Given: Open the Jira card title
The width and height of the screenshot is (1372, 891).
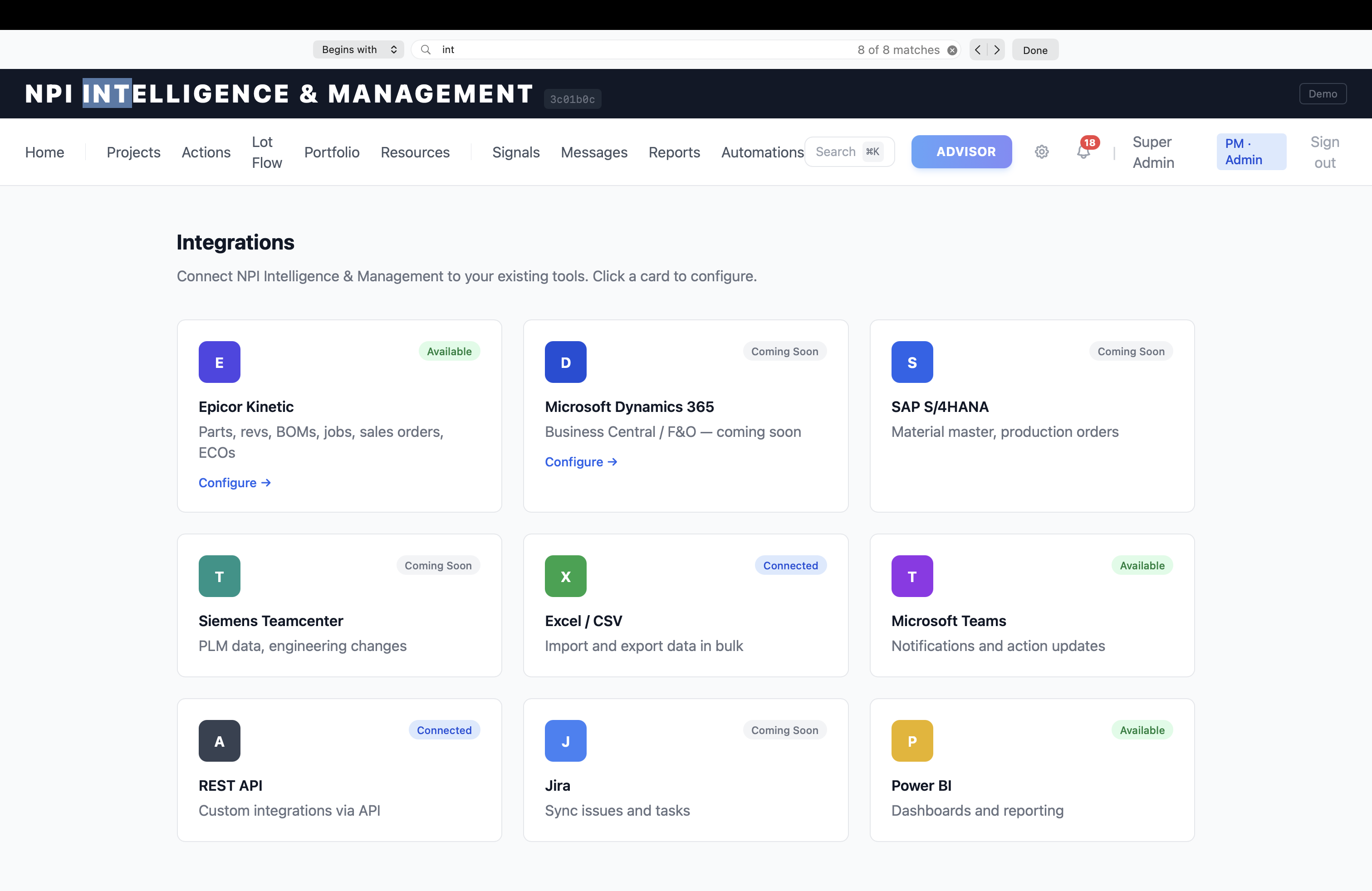Looking at the screenshot, I should 557,786.
